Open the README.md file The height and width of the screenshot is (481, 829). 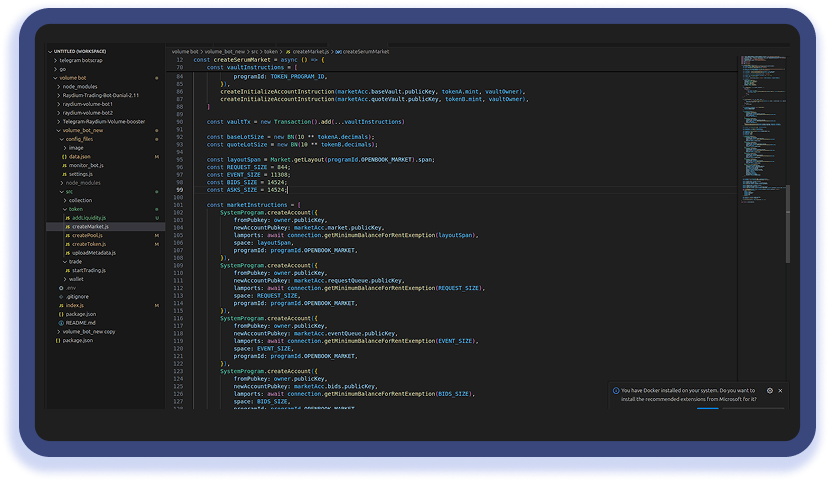pyautogui.click(x=81, y=323)
